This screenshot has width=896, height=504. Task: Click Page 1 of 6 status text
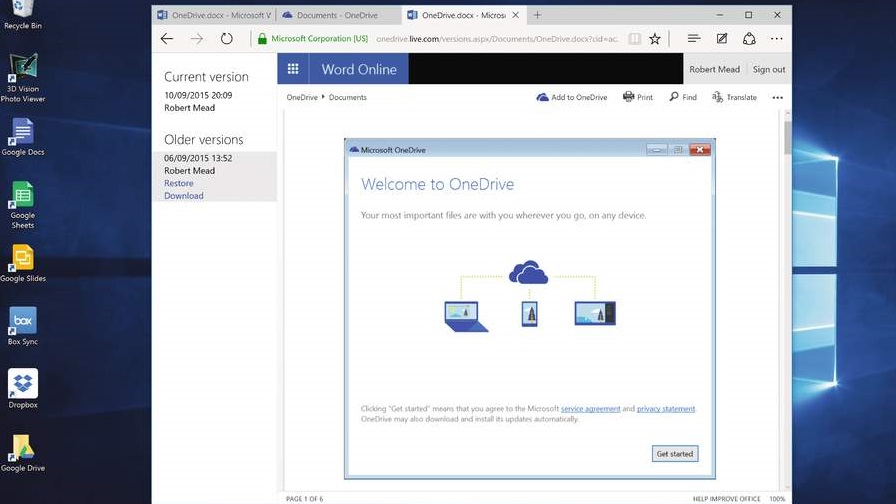point(305,499)
